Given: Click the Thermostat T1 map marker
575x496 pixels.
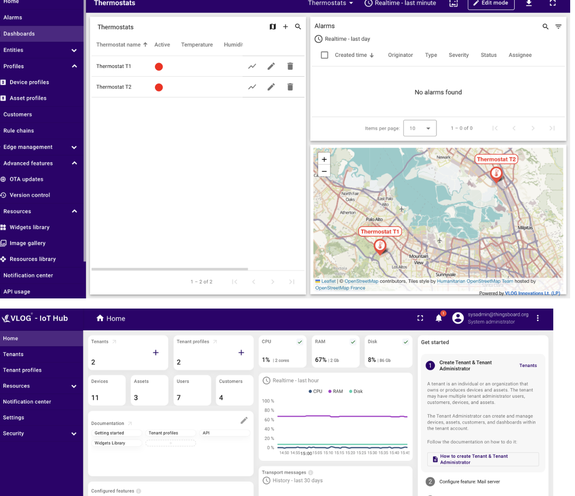Looking at the screenshot, I should [380, 247].
